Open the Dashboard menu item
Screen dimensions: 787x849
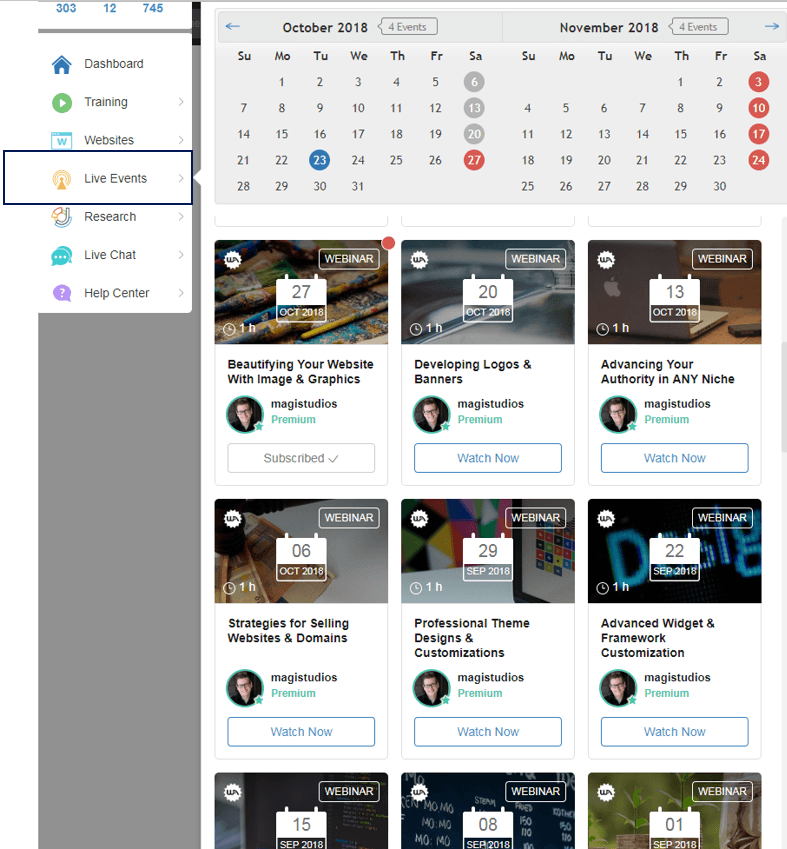115,64
